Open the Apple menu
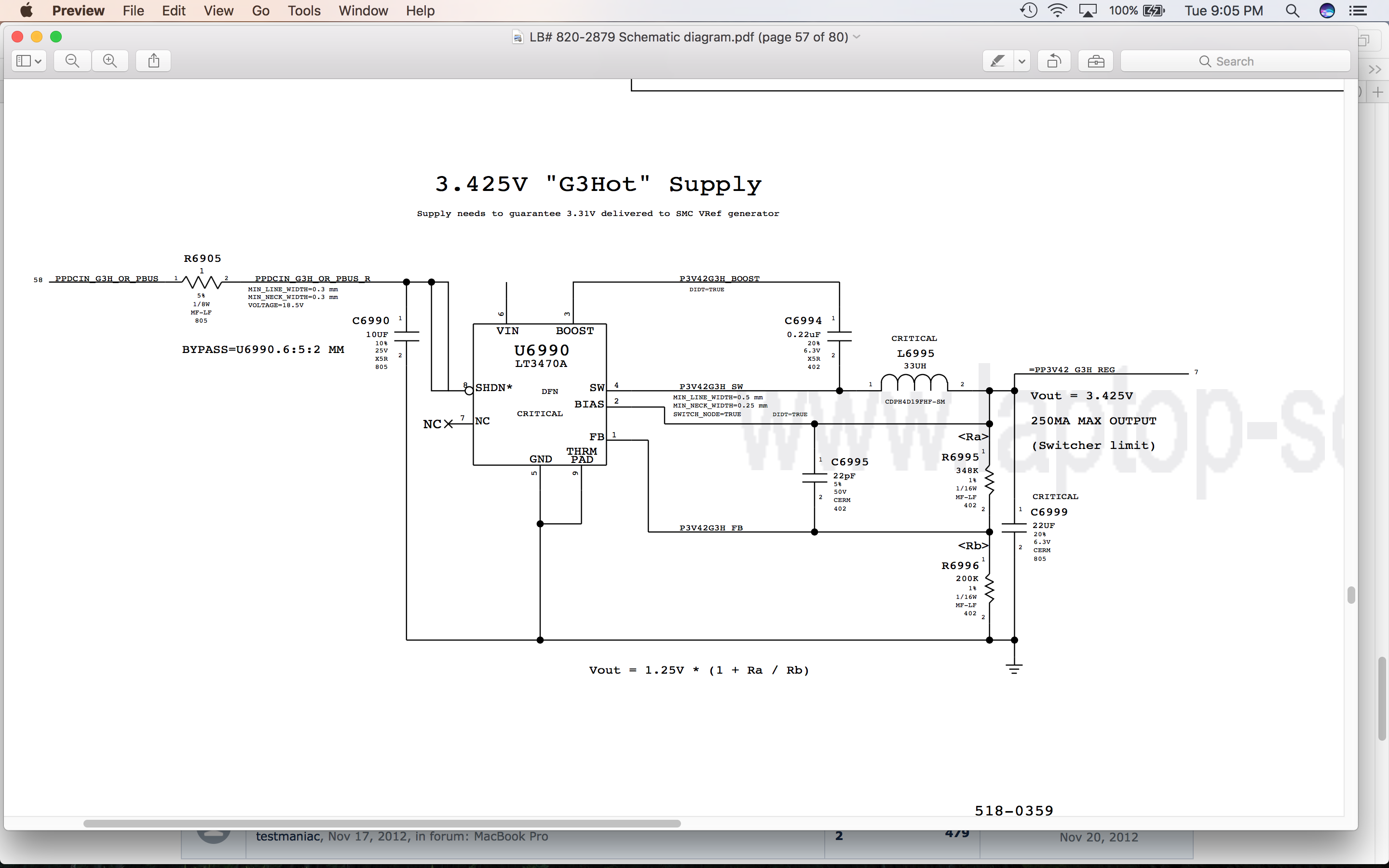The height and width of the screenshot is (868, 1389). point(27,10)
